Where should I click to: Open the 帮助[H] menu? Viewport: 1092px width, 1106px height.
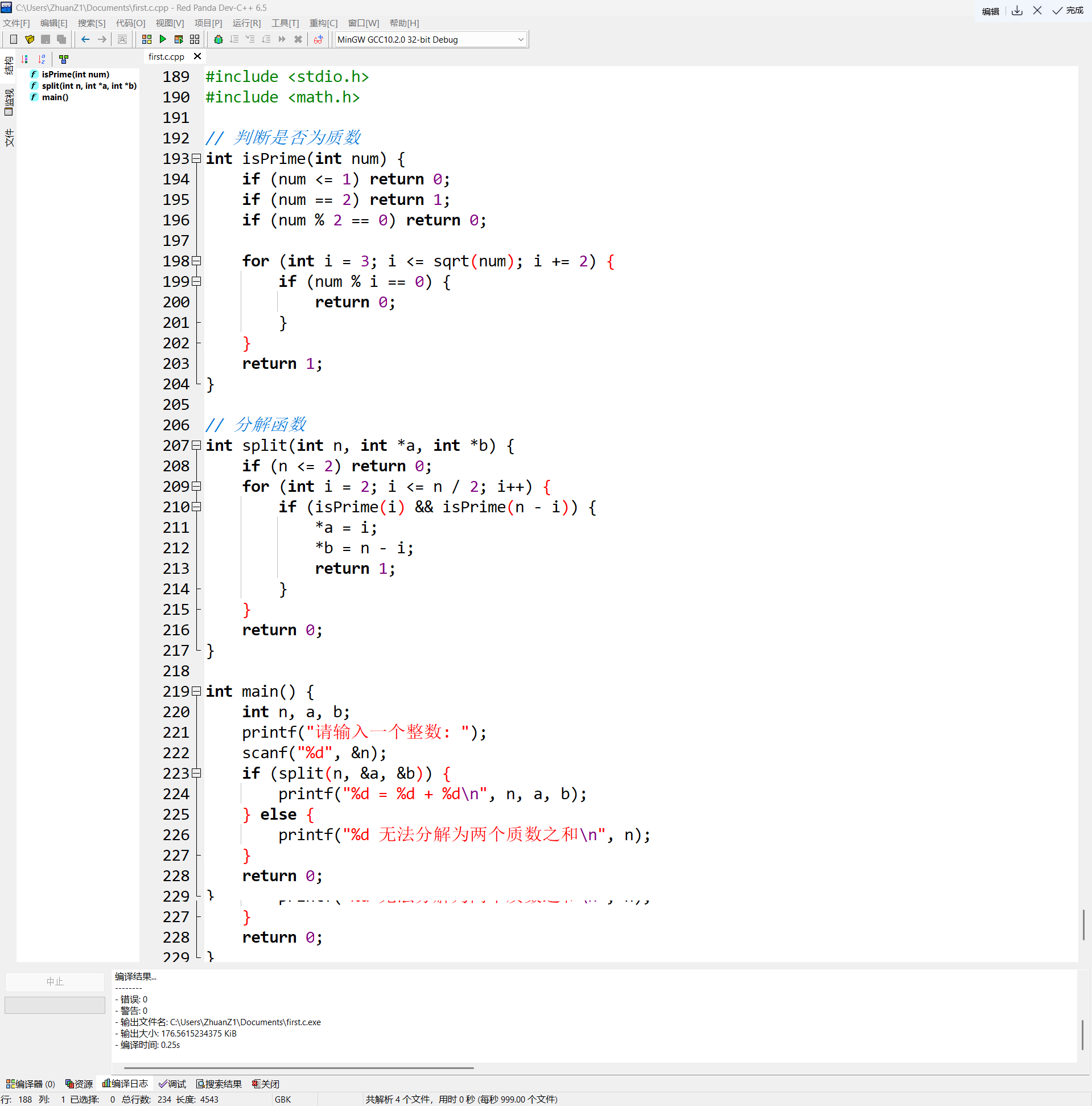click(404, 23)
